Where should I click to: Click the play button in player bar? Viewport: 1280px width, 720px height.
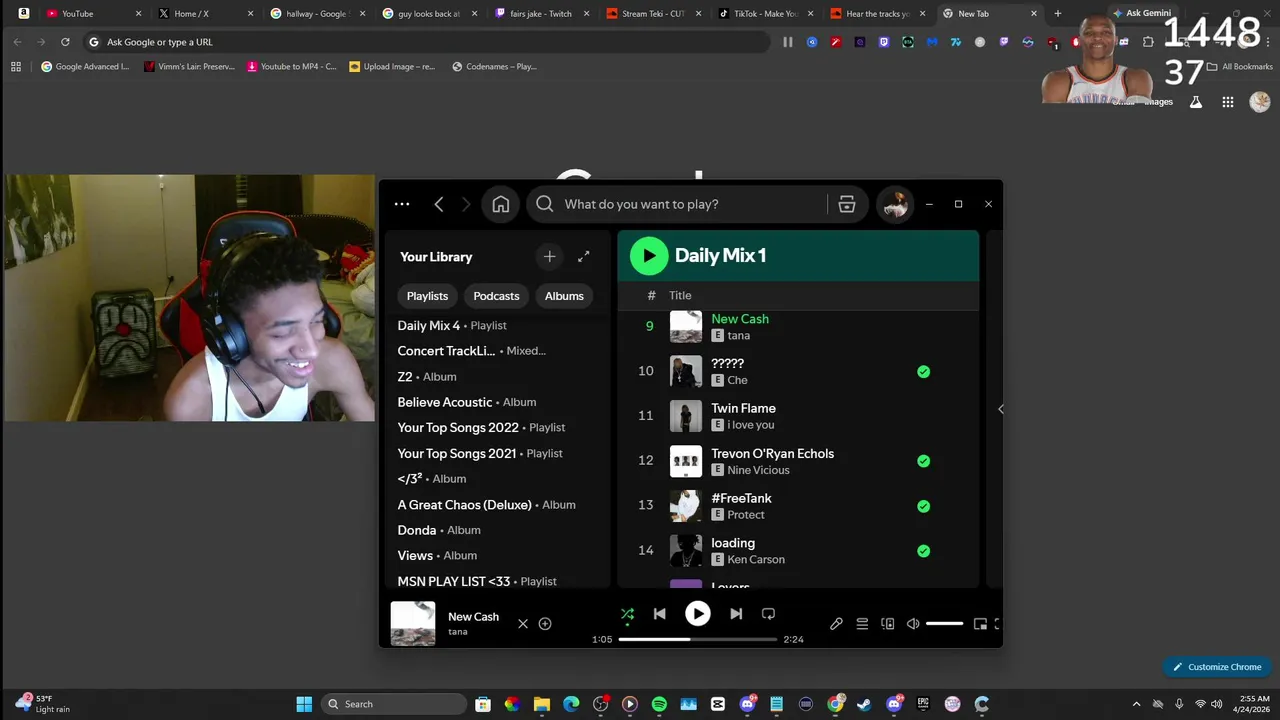pos(698,614)
